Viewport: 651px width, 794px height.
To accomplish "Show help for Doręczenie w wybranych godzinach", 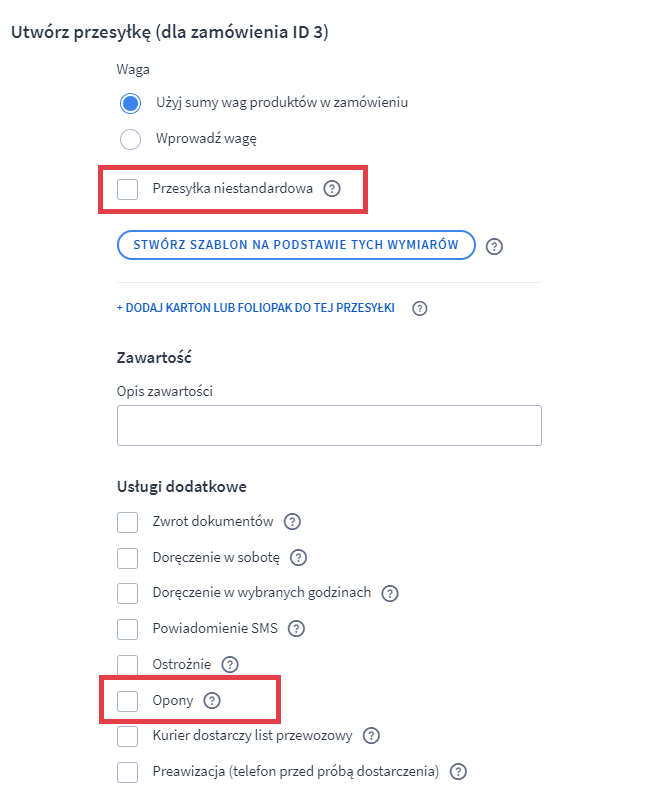I will click(x=390, y=593).
